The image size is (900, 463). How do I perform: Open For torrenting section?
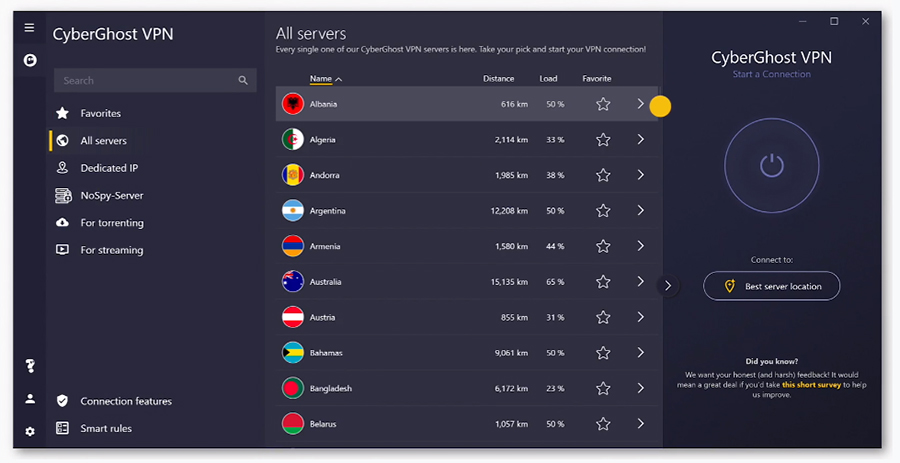(112, 223)
